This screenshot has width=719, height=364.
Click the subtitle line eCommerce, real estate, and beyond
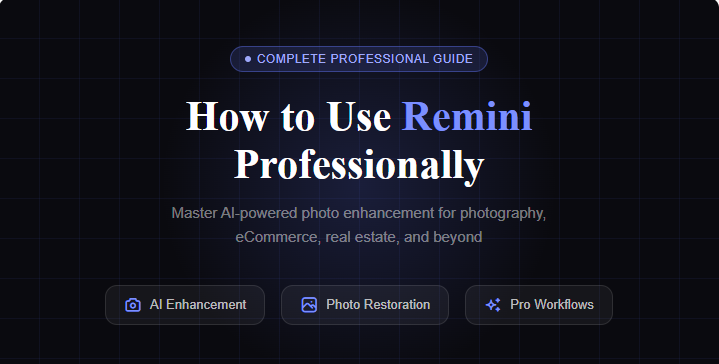click(x=359, y=237)
